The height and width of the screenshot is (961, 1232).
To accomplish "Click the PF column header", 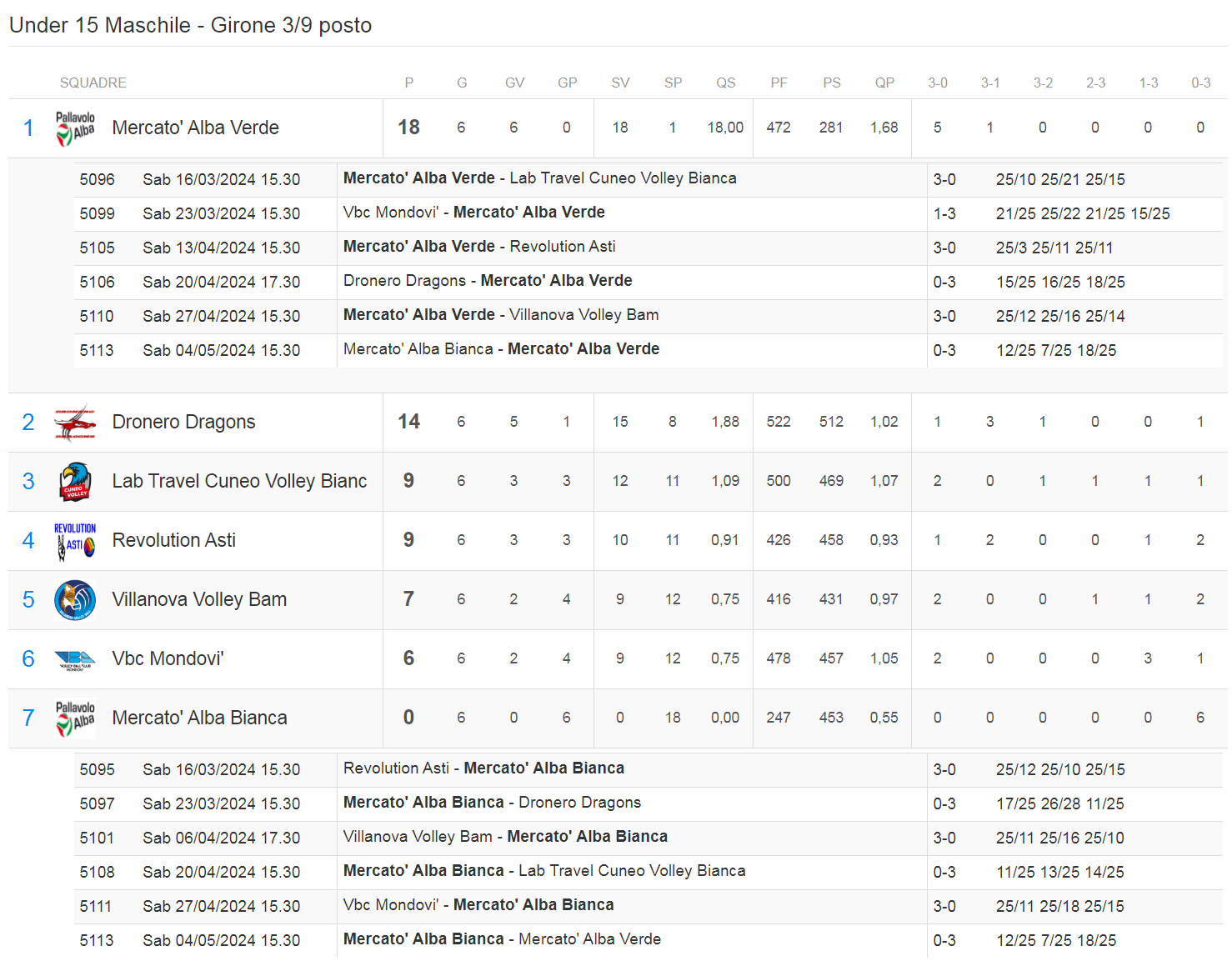I will 779,83.
